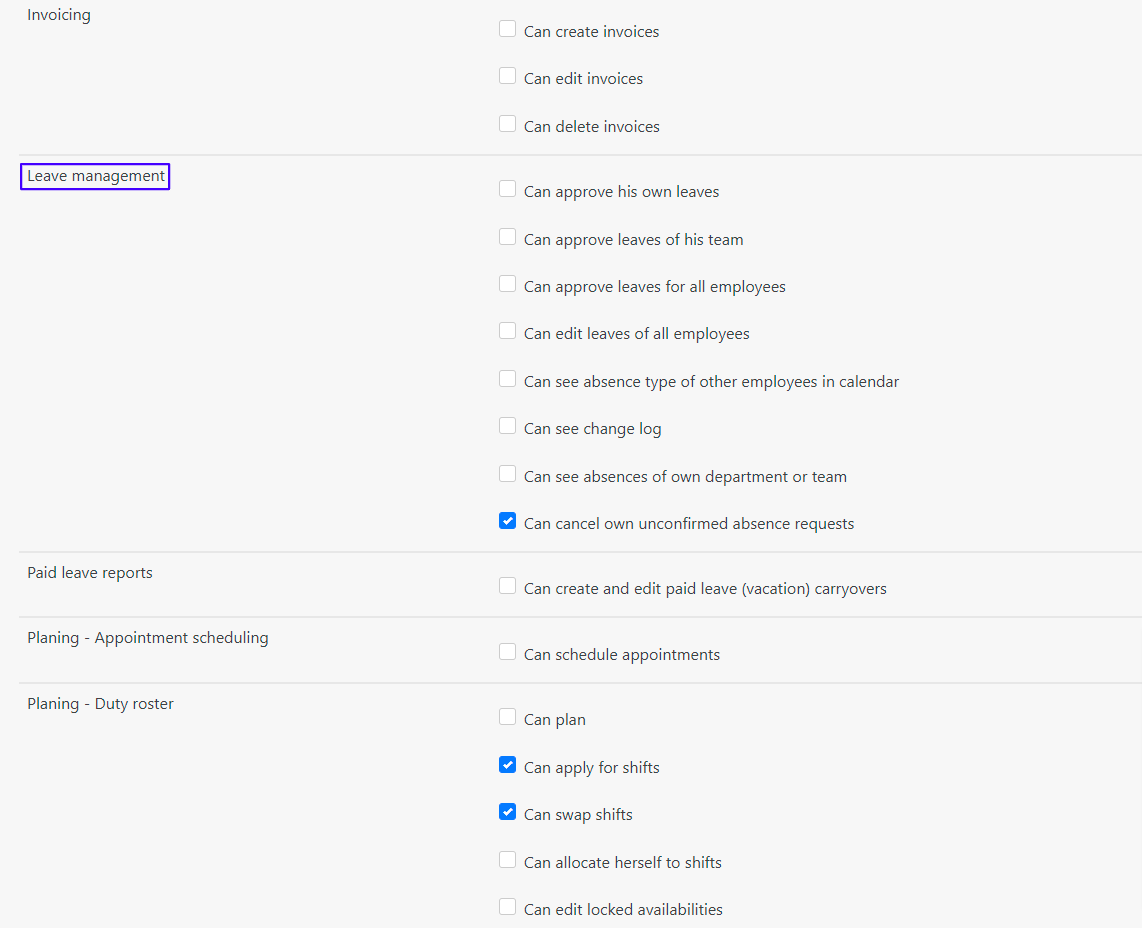The width and height of the screenshot is (1142, 928).
Task: Check 'Can approve leaves of his team'
Action: 507,237
